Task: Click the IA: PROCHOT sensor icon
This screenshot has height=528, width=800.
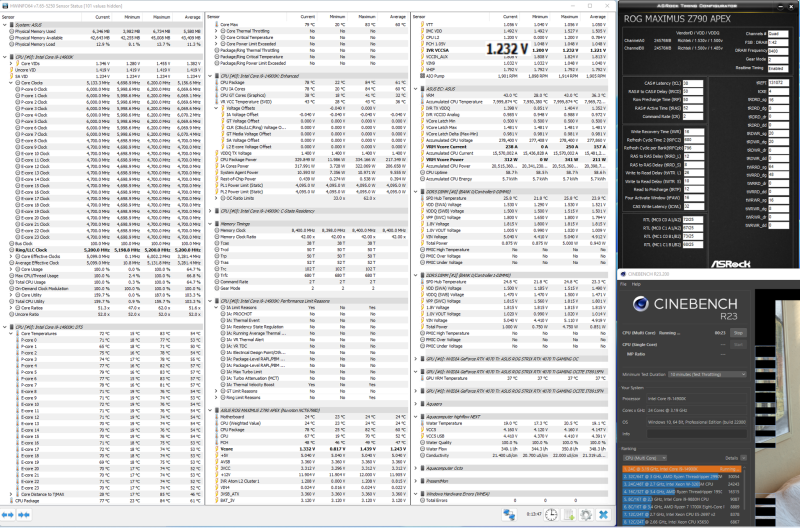Action: point(223,314)
